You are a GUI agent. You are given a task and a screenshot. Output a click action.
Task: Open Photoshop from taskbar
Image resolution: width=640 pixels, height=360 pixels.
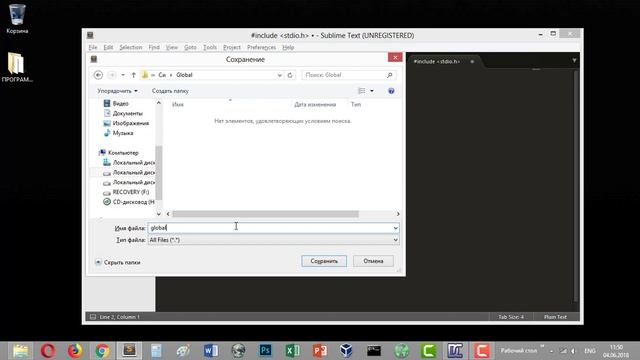click(265, 351)
